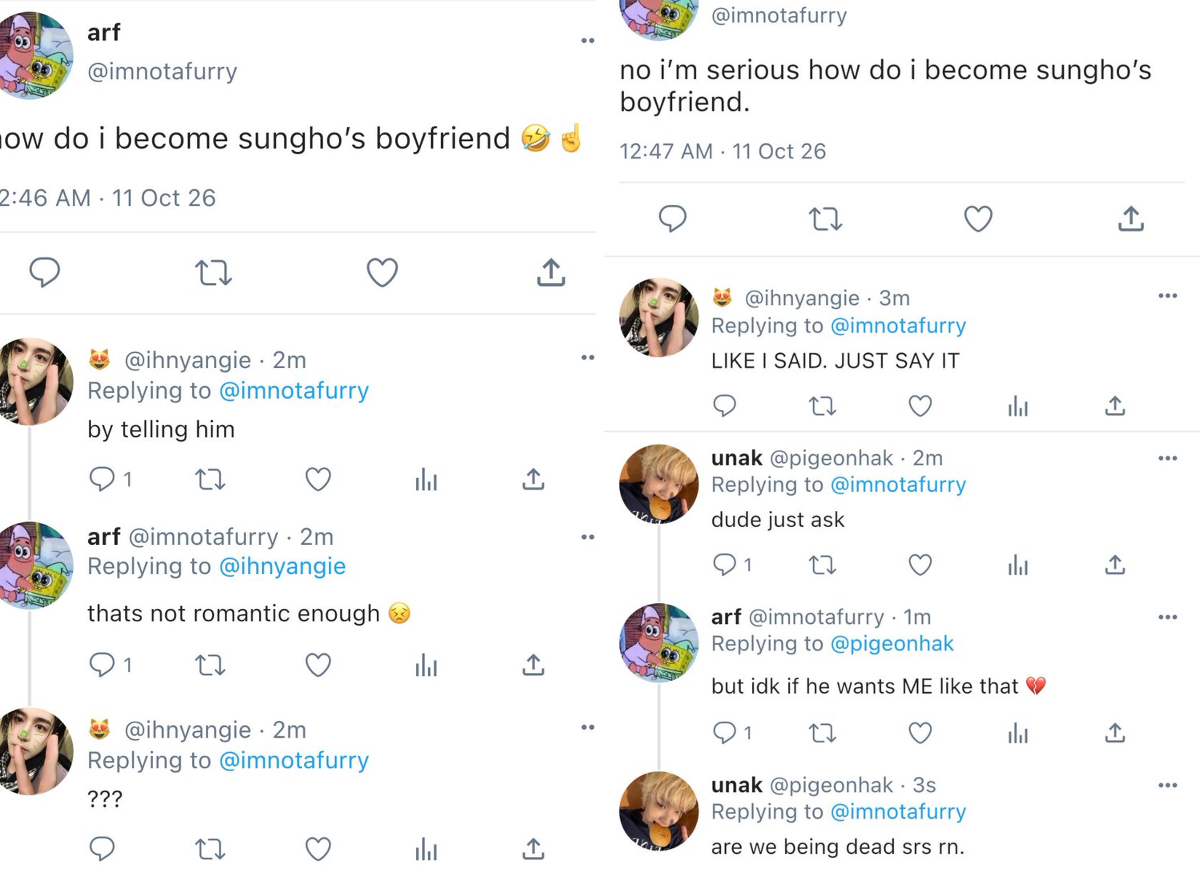Open more options for 'LIKE I SAID' reply
The height and width of the screenshot is (873, 1200).
tap(1167, 296)
